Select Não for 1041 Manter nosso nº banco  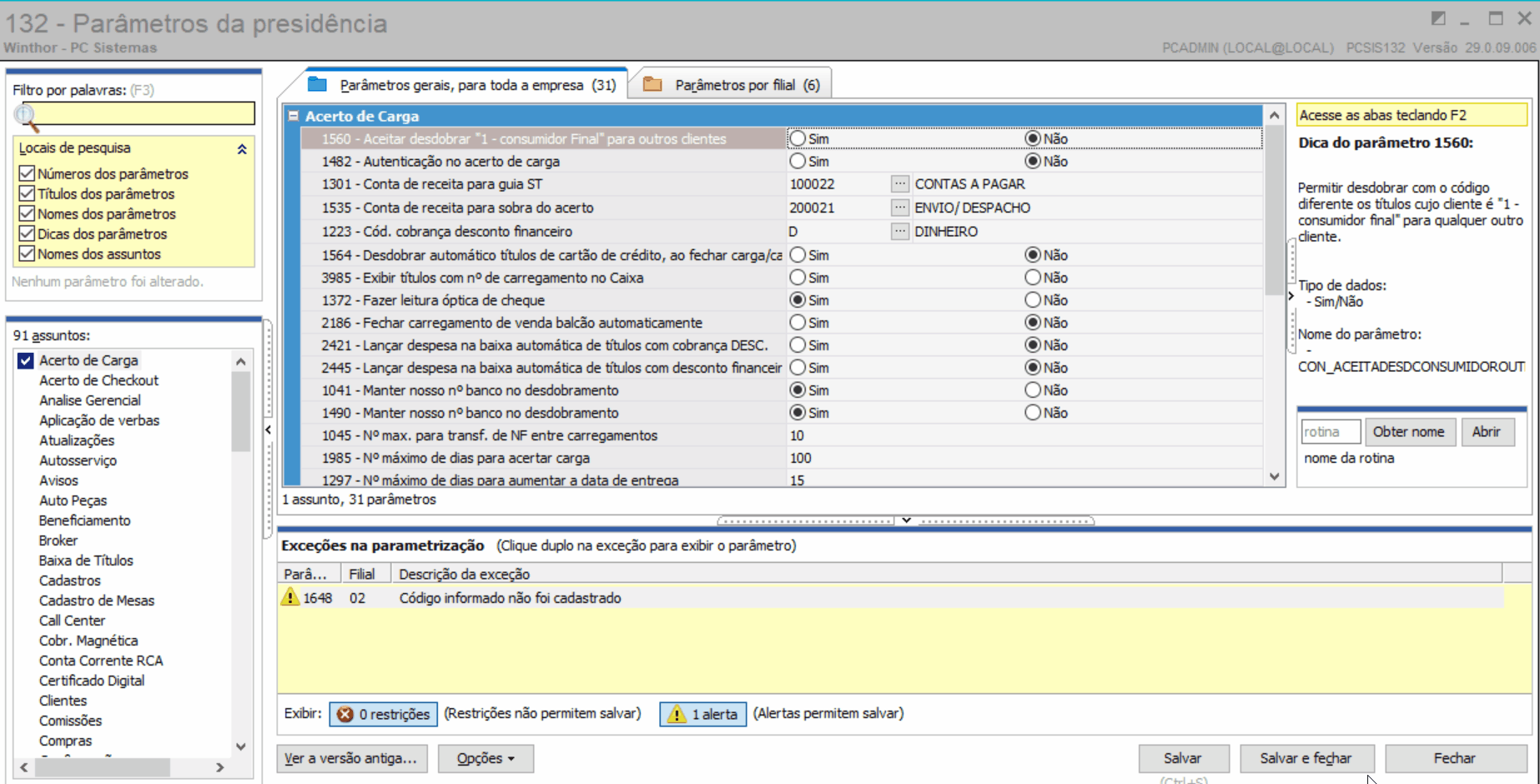1033,389
